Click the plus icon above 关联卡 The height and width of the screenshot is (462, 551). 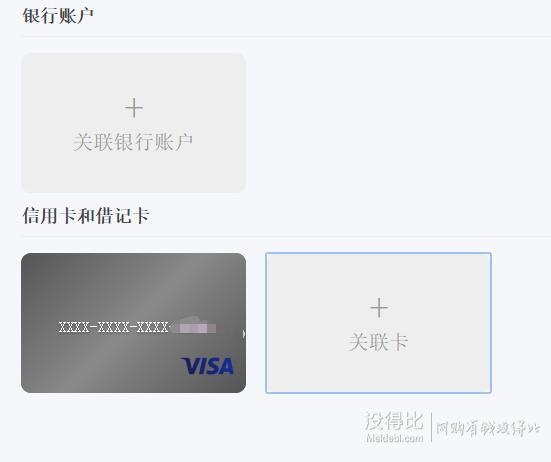click(x=379, y=308)
